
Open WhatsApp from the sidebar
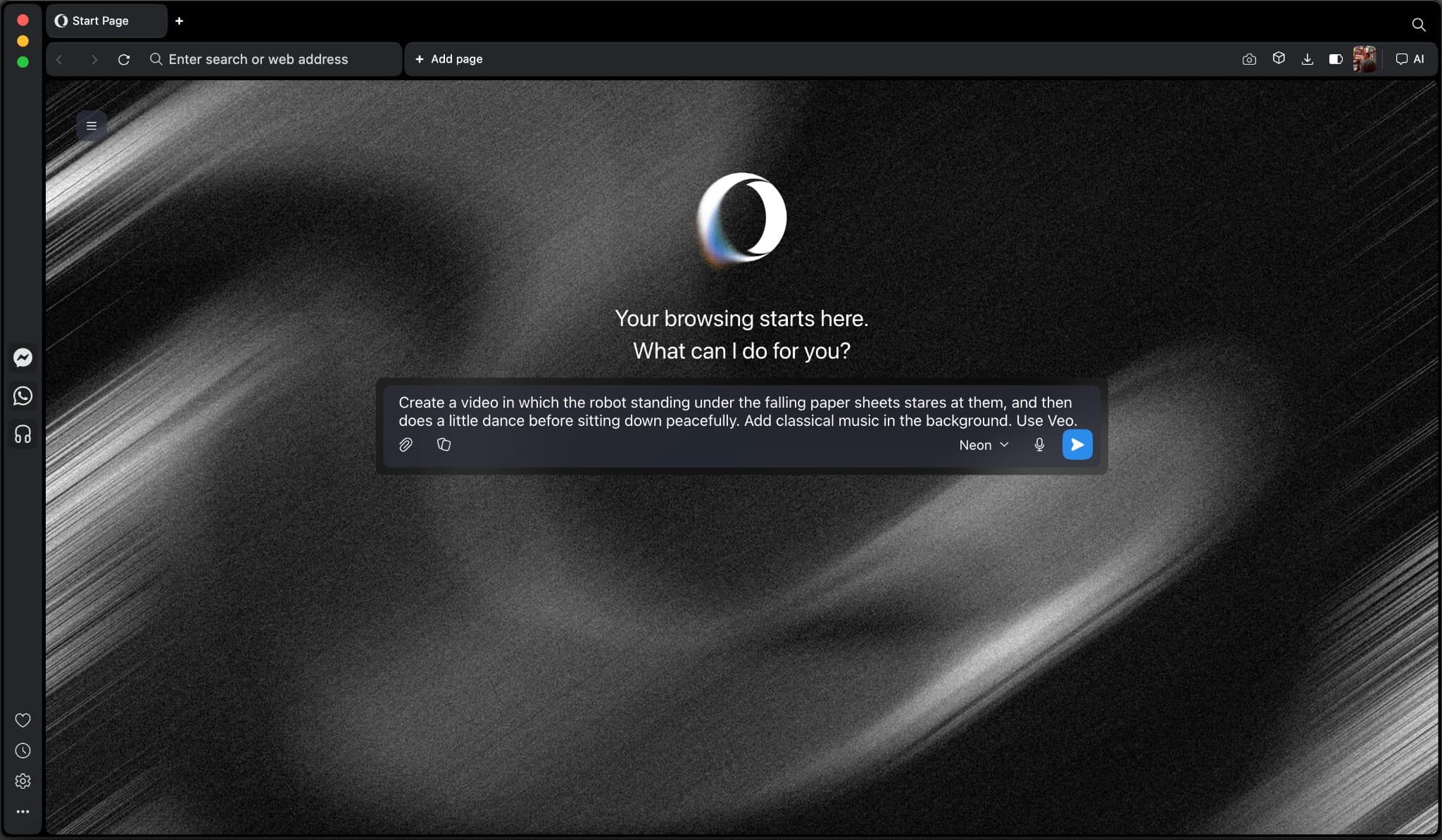click(23, 396)
